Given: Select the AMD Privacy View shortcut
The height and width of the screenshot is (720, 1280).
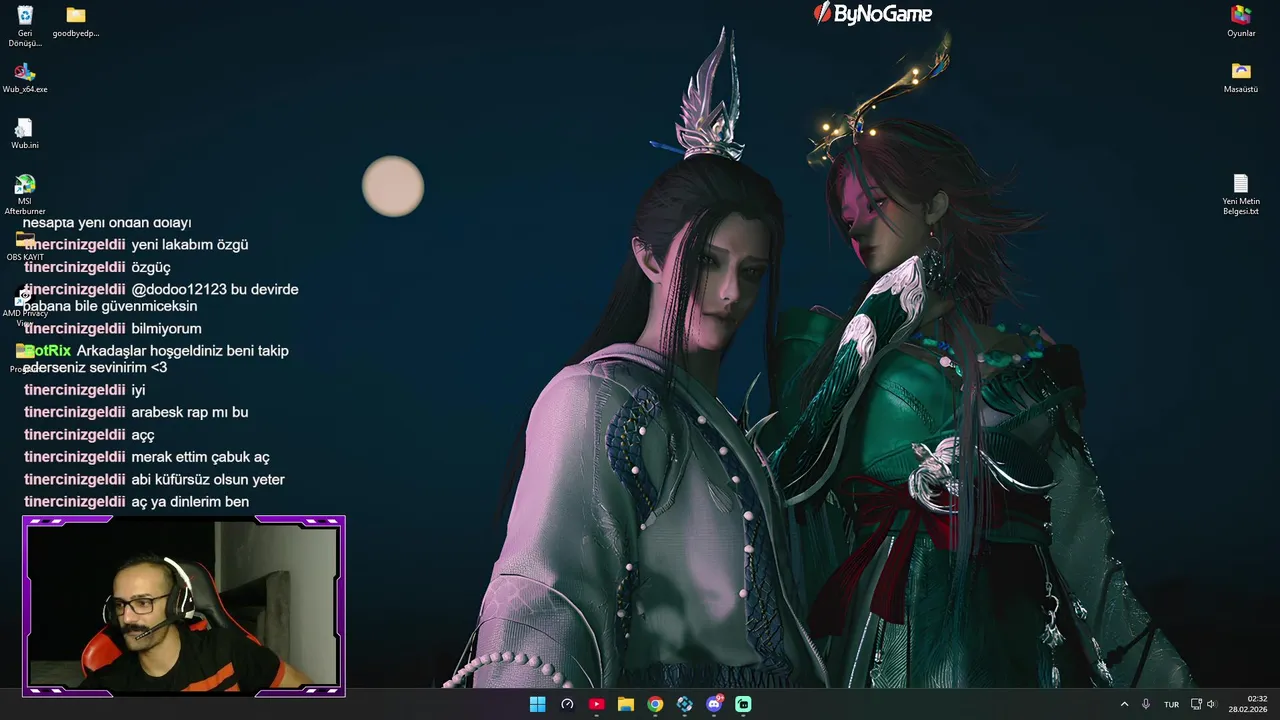Looking at the screenshot, I should (x=25, y=308).
